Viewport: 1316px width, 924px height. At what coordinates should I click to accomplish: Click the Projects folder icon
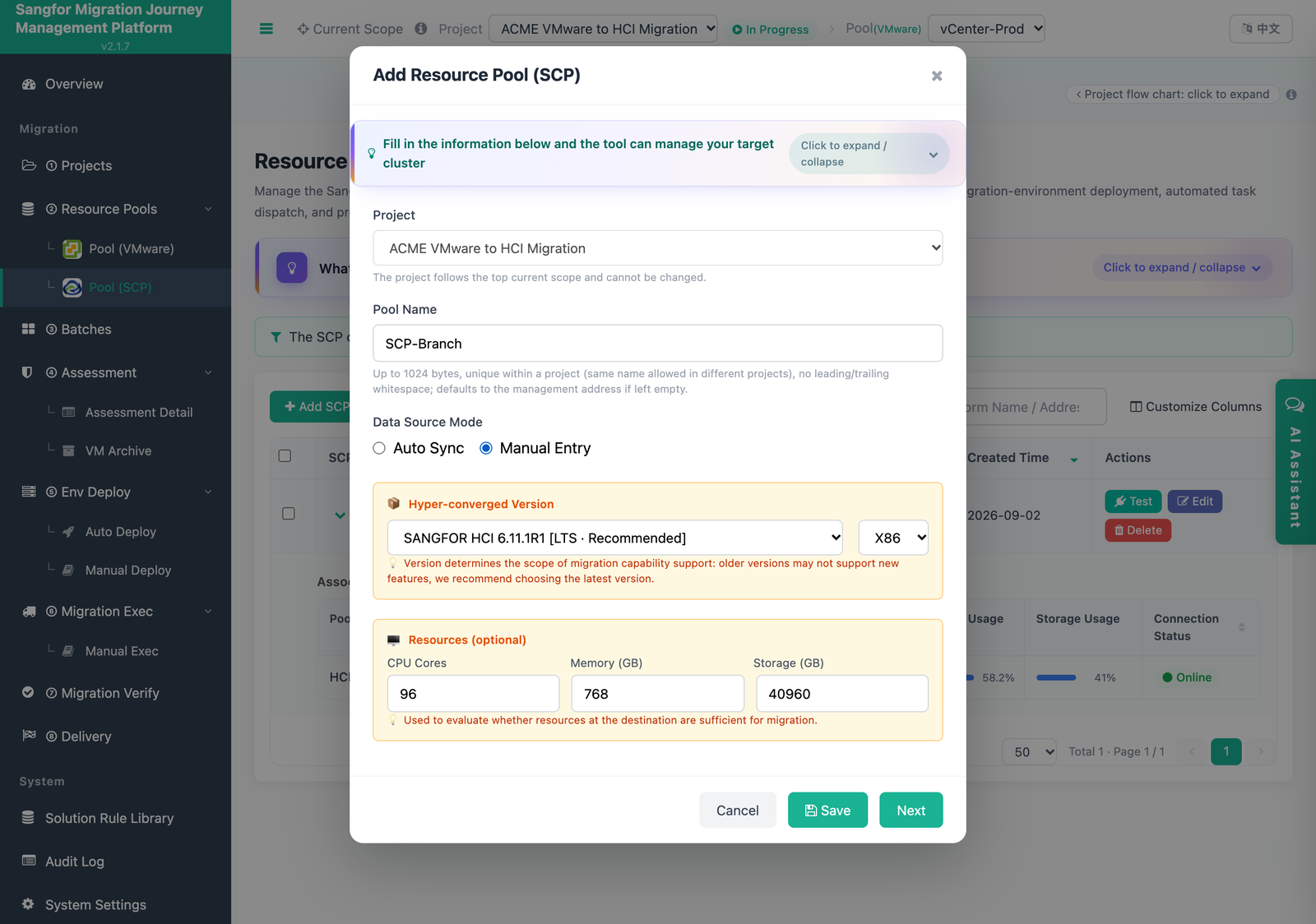click(x=29, y=165)
